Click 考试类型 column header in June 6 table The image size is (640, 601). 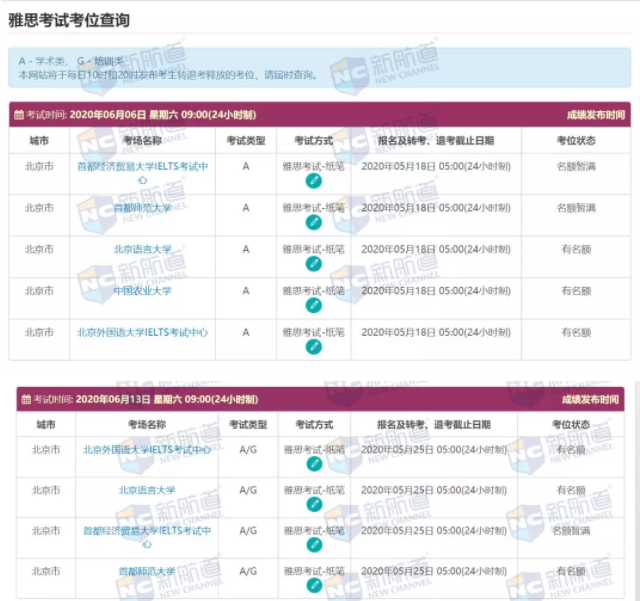pyautogui.click(x=246, y=141)
